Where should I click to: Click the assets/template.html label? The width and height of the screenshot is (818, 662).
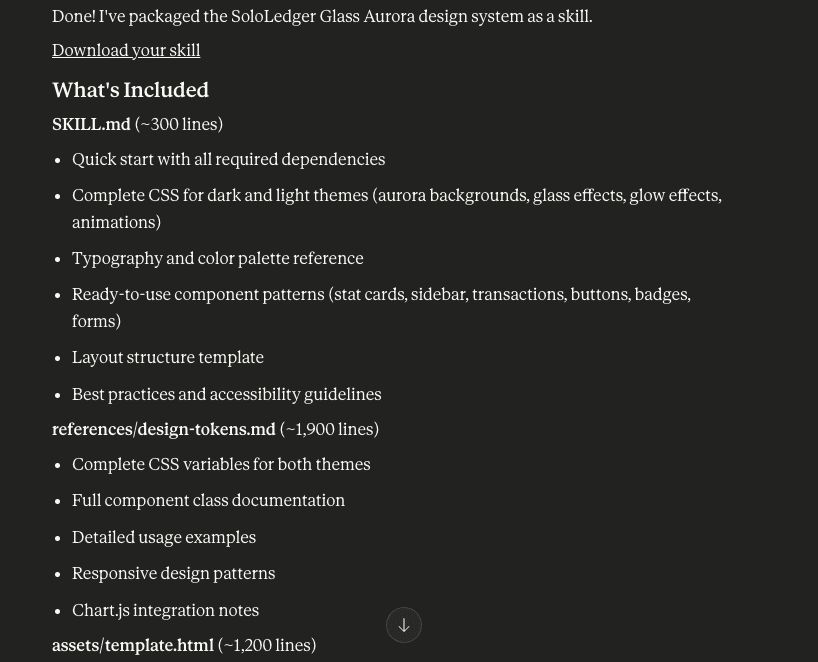tap(133, 645)
